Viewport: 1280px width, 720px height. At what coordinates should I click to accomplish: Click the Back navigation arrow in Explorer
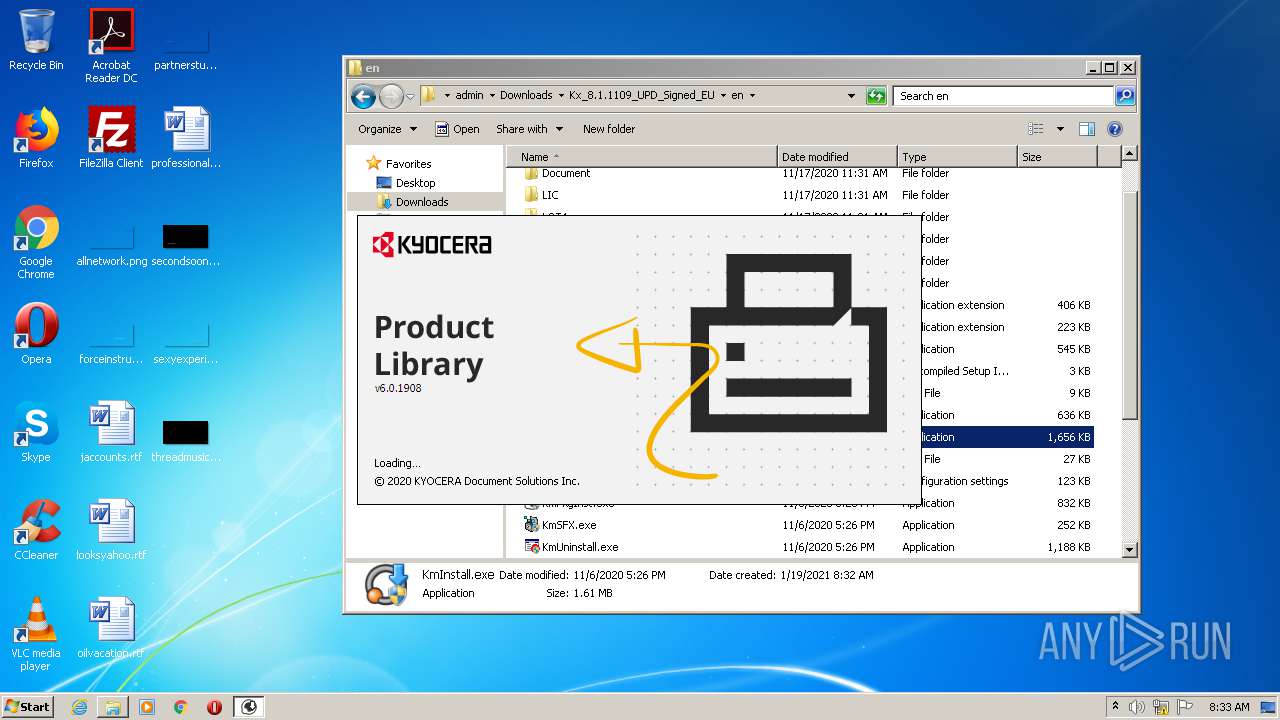pyautogui.click(x=363, y=96)
